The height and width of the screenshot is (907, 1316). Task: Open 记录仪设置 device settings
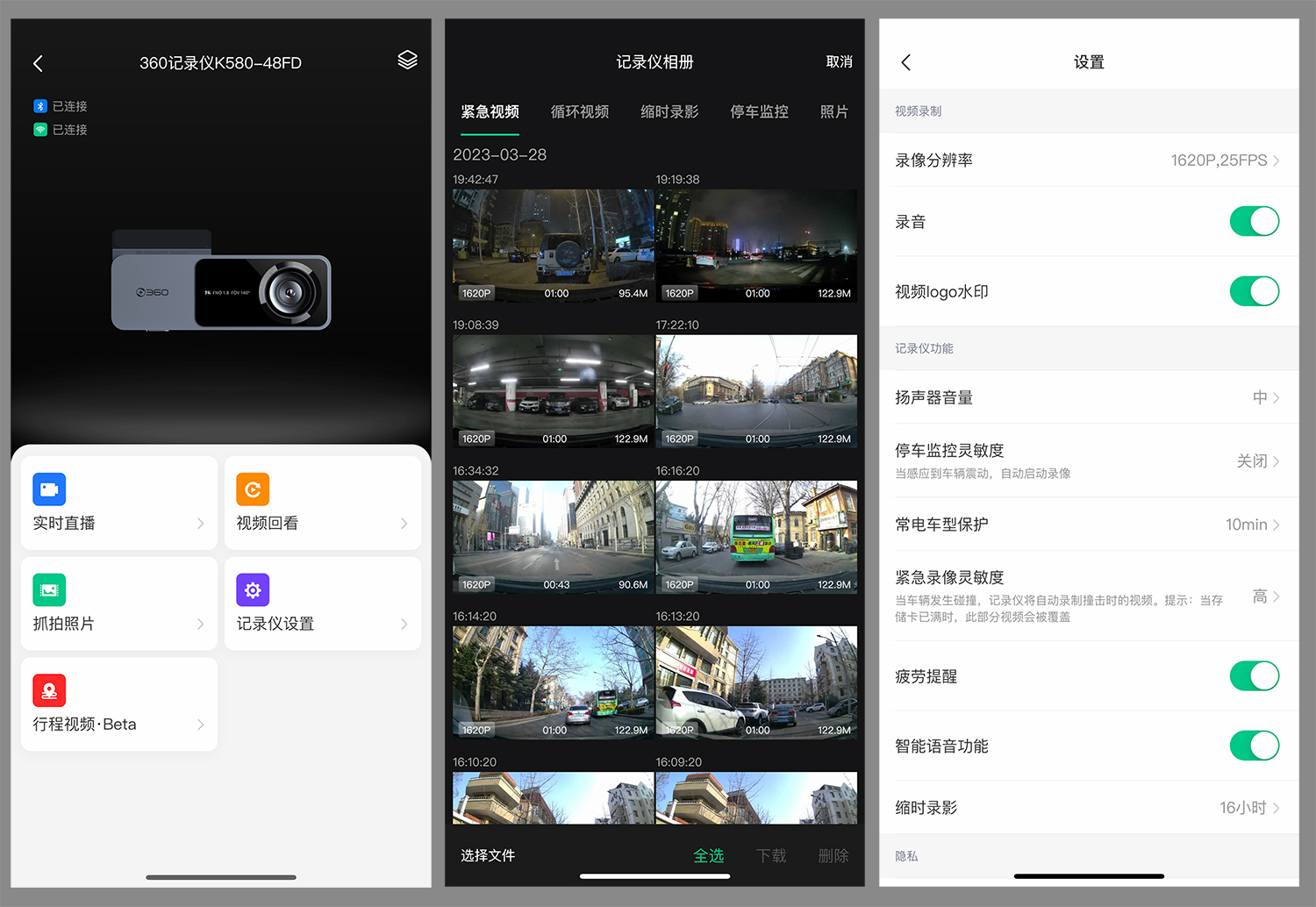(x=322, y=603)
